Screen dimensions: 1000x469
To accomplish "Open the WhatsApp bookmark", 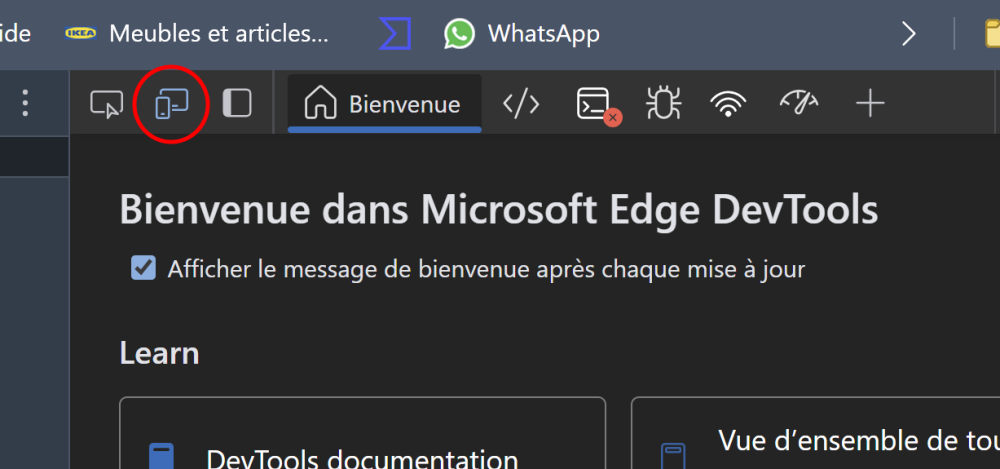I will (x=523, y=34).
